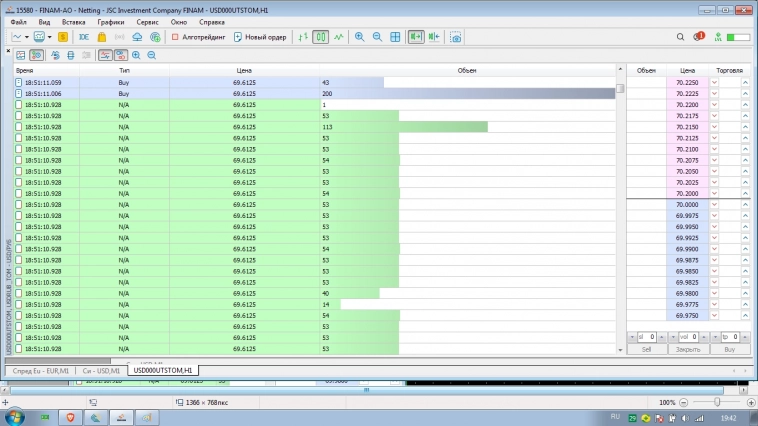This screenshot has width=758, height=426.
Task: Zoom in the chart with magnifier plus
Action: (x=359, y=37)
